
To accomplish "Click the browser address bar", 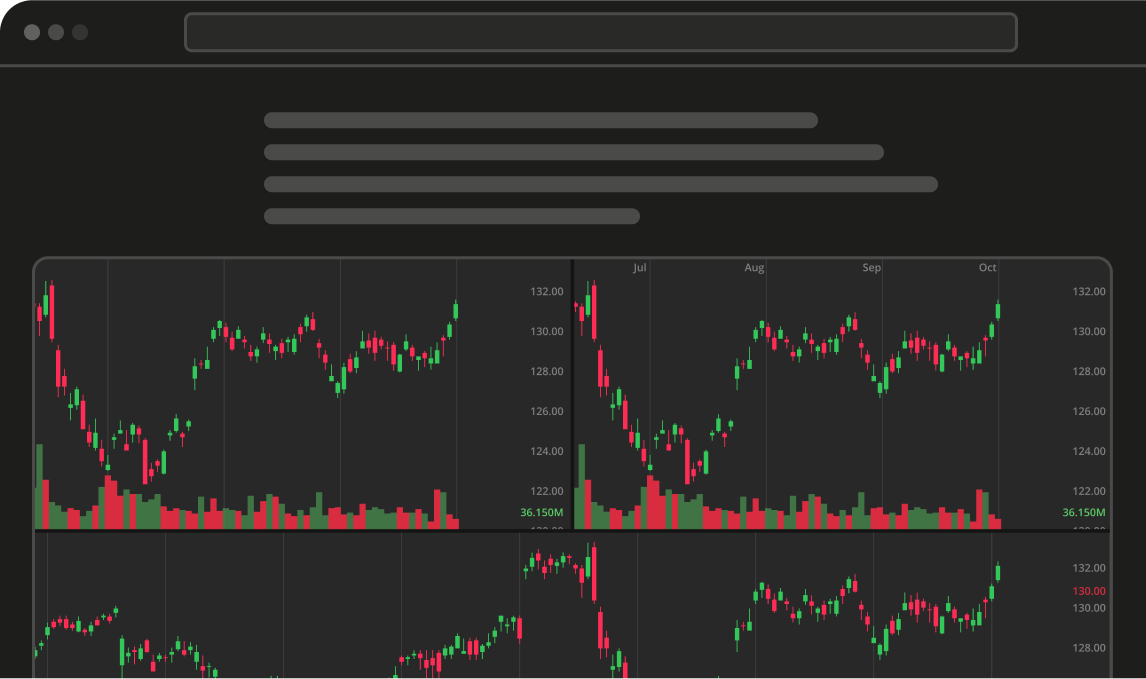I will point(601,32).
